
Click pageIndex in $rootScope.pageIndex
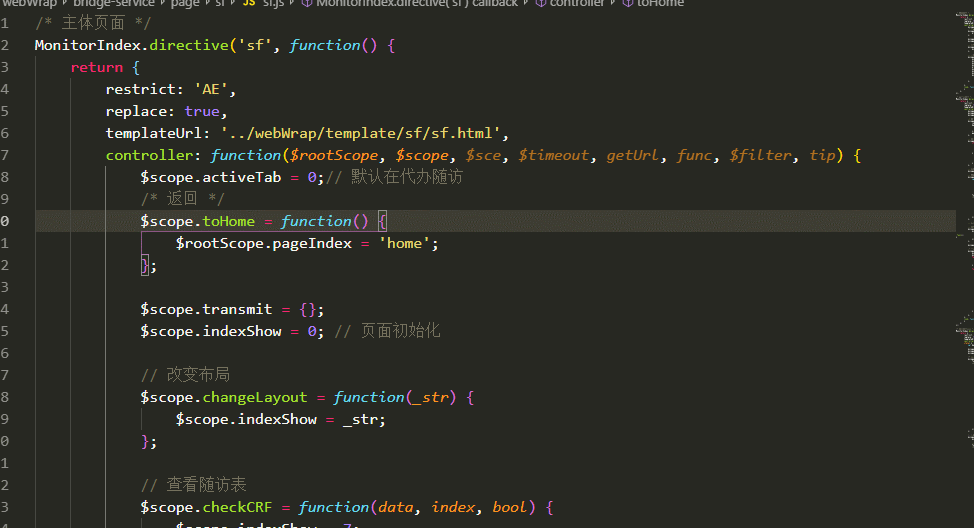coord(312,244)
